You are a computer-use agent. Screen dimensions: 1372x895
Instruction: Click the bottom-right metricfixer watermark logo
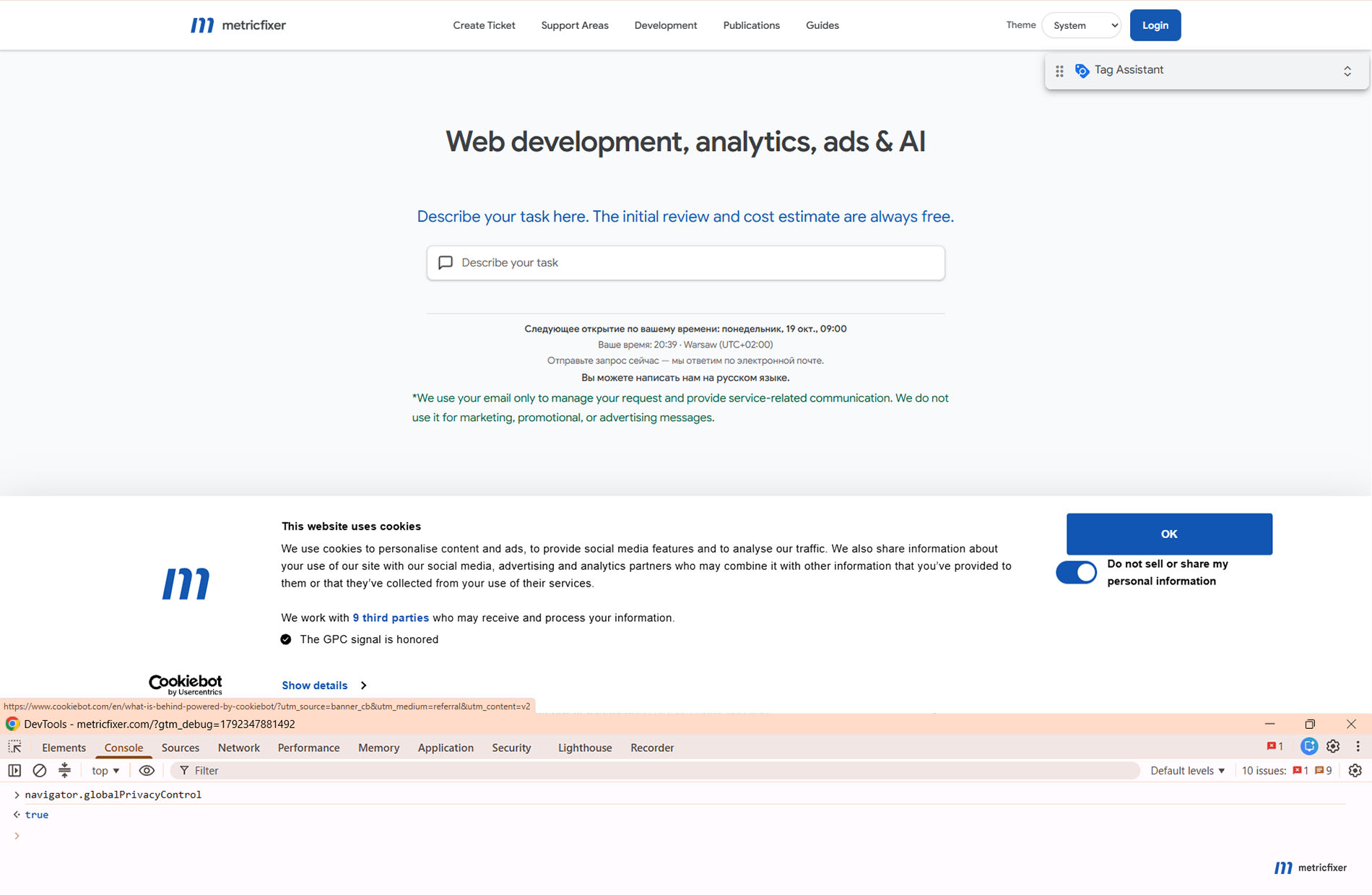(1310, 868)
